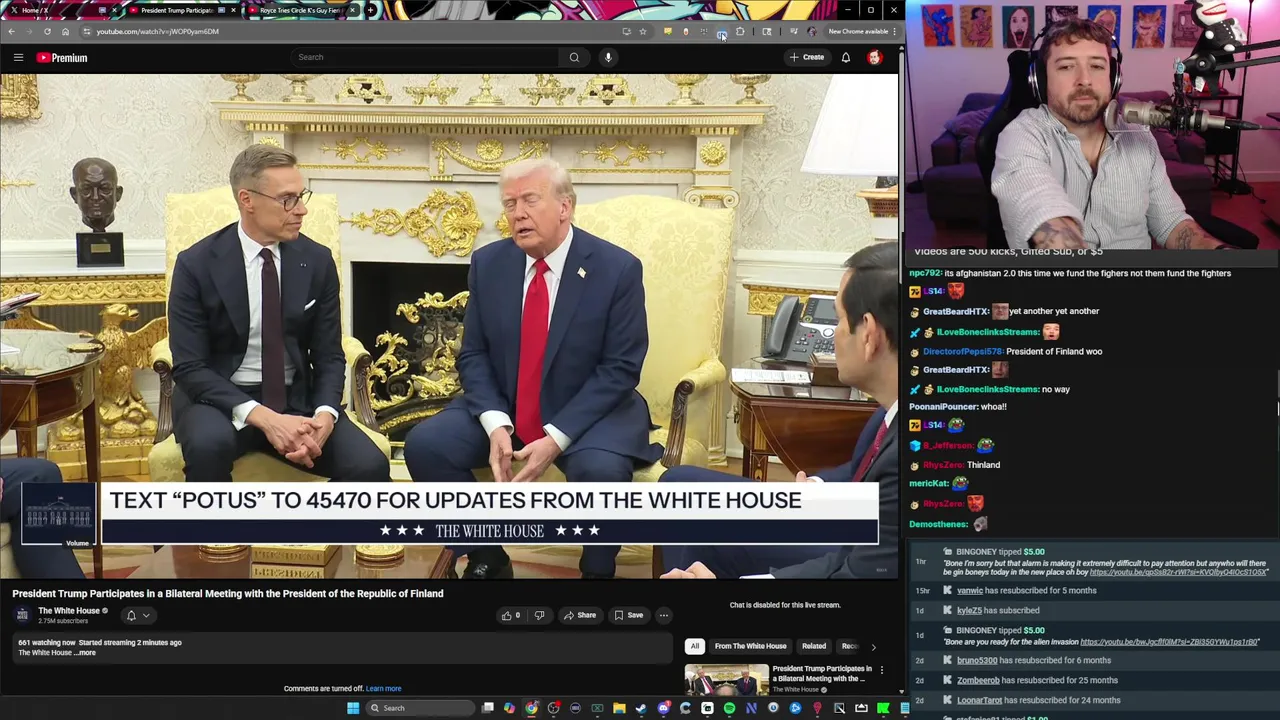Open YouTube notifications bell
Screen dimensions: 1280x720
tap(846, 57)
